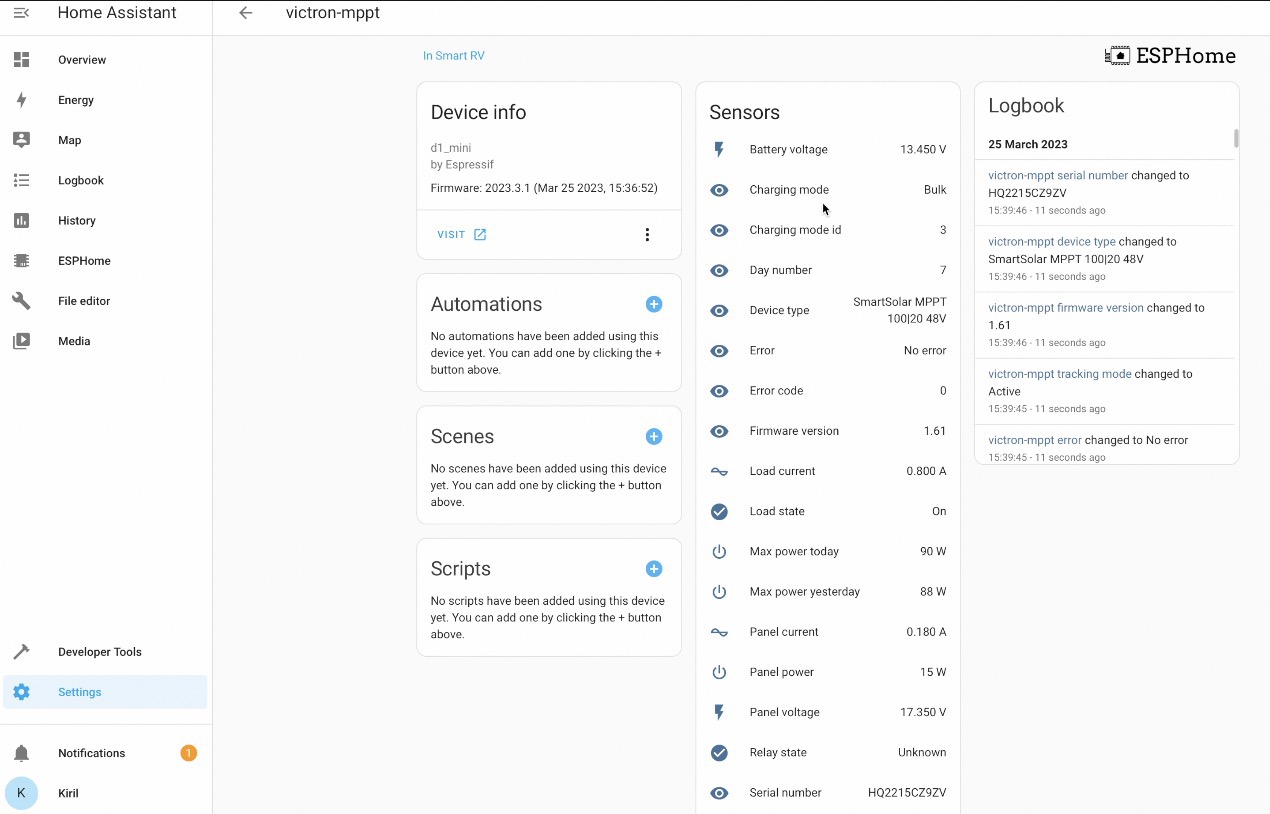Click the power icon beside Max power today
The image size is (1270, 814).
tap(719, 552)
